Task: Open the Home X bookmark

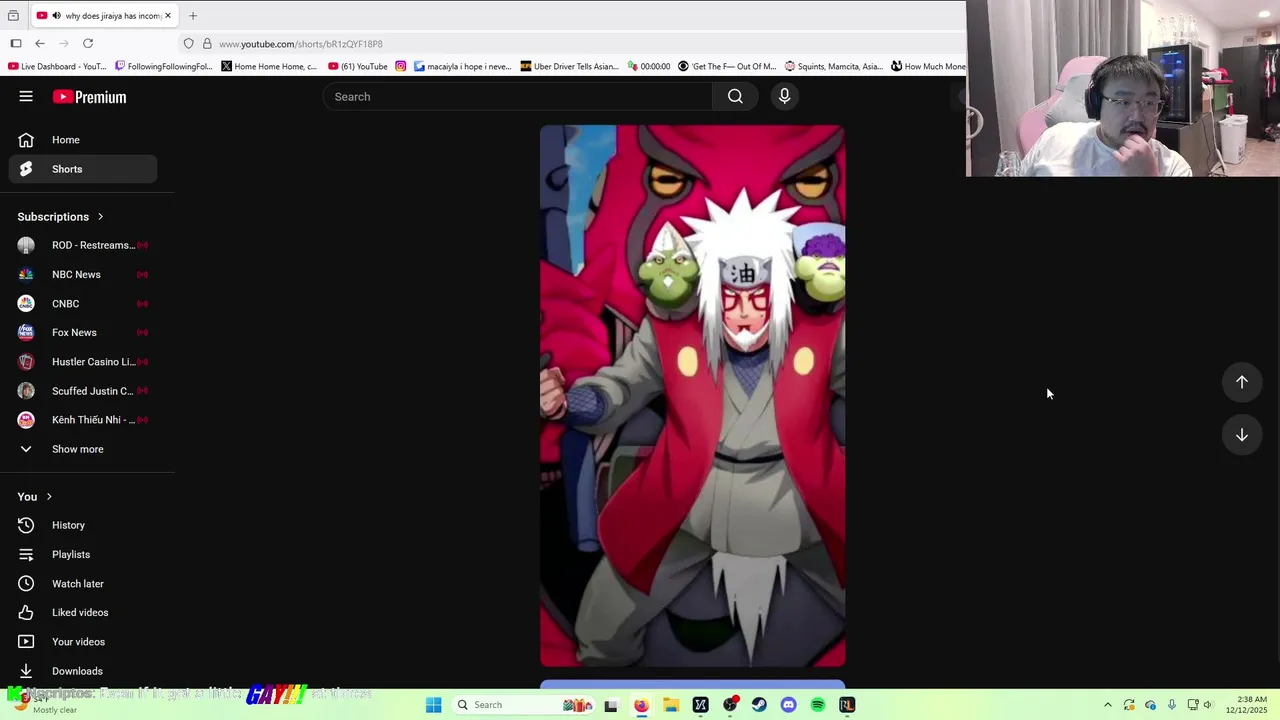Action: click(270, 67)
